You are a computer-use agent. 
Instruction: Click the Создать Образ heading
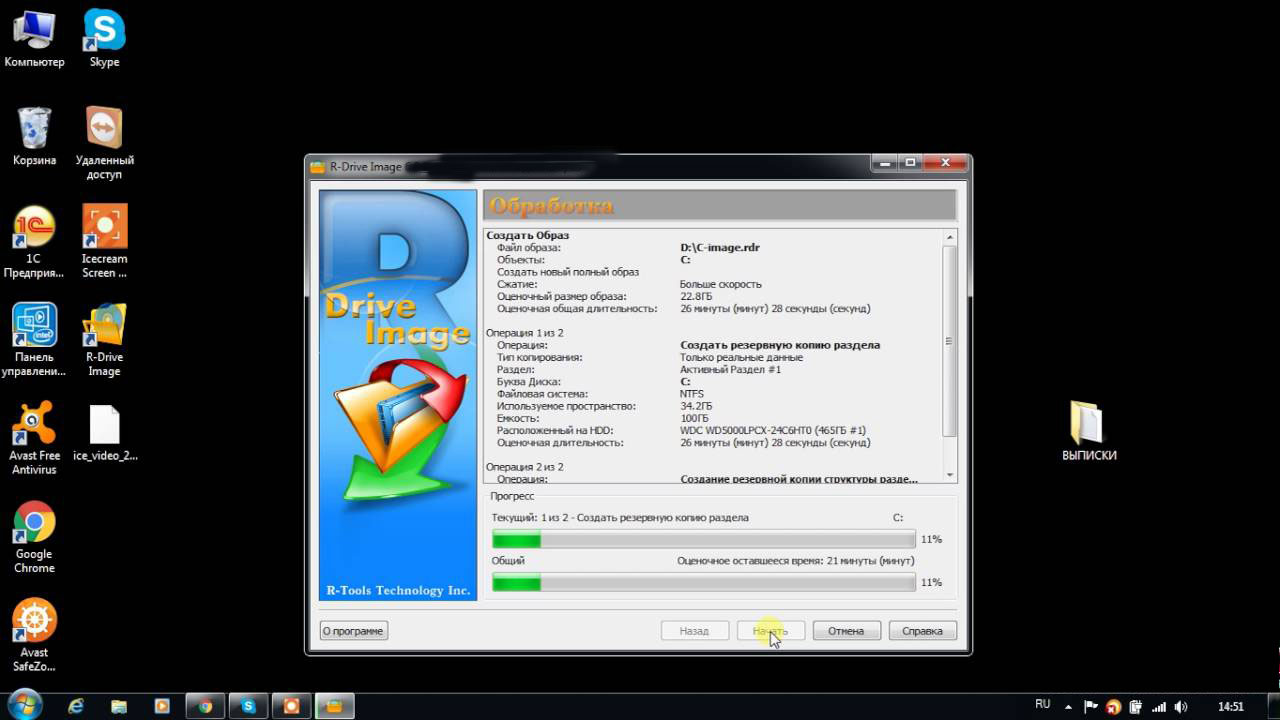527,235
